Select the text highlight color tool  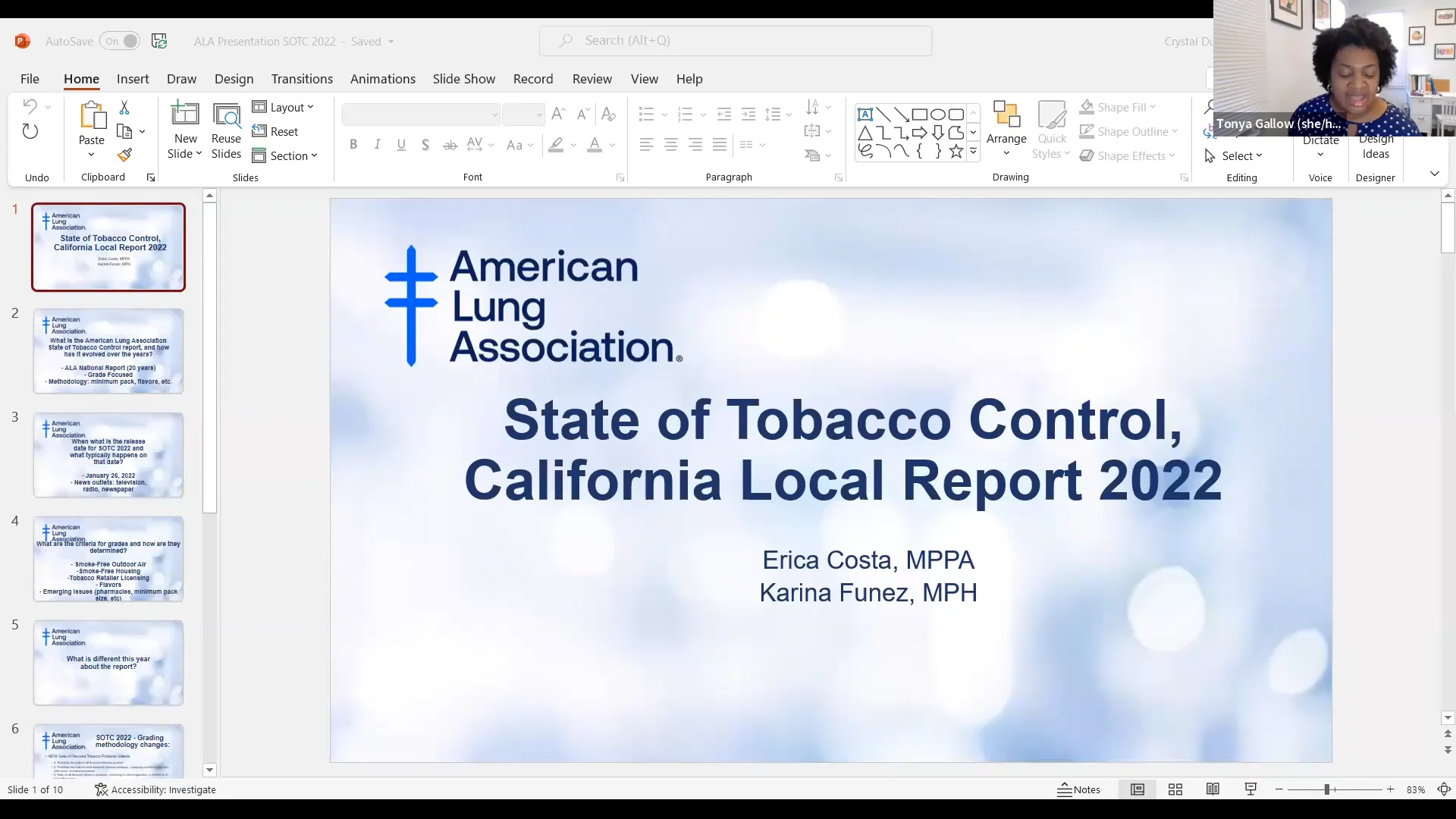coord(557,145)
